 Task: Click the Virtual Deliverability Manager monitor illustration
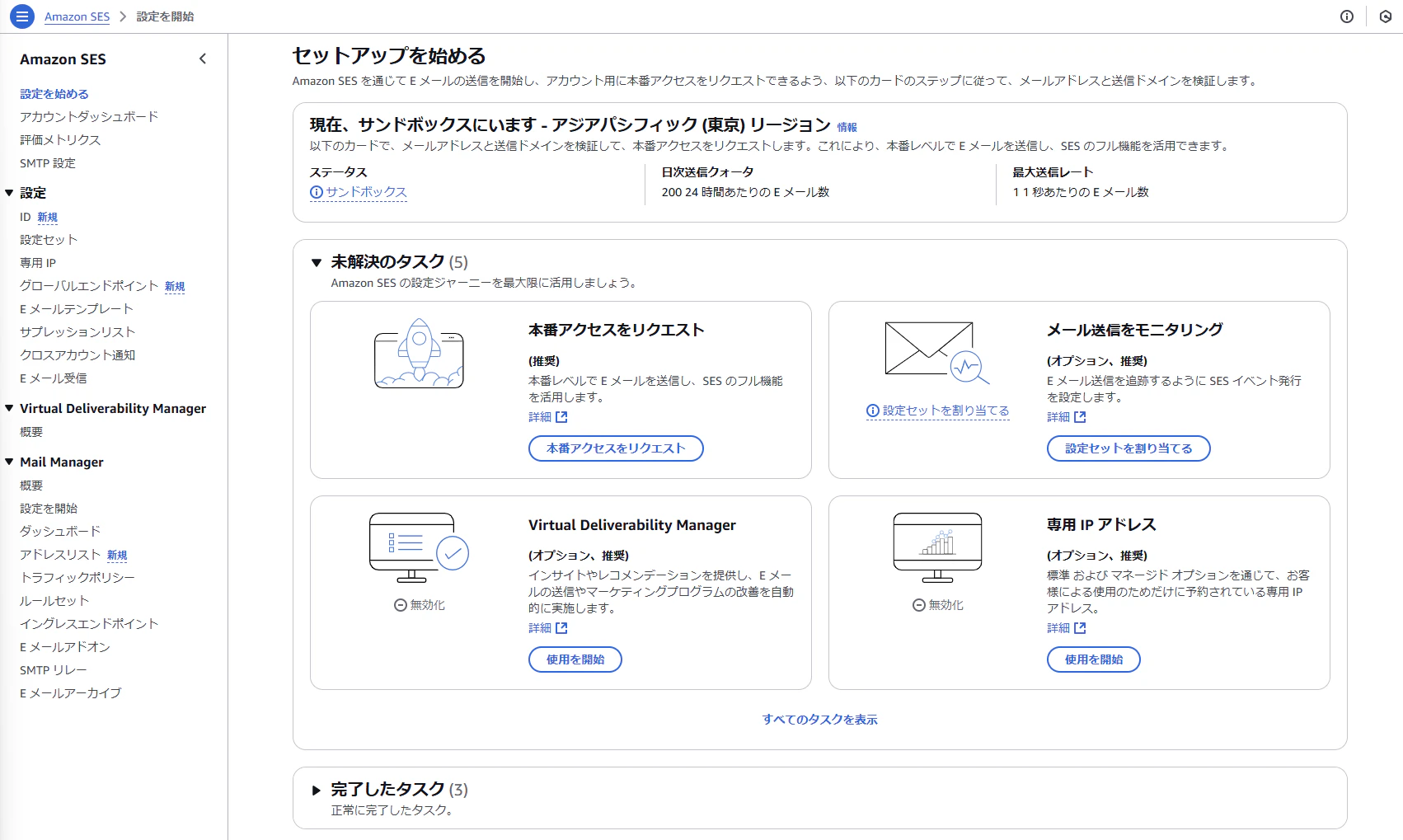[419, 547]
